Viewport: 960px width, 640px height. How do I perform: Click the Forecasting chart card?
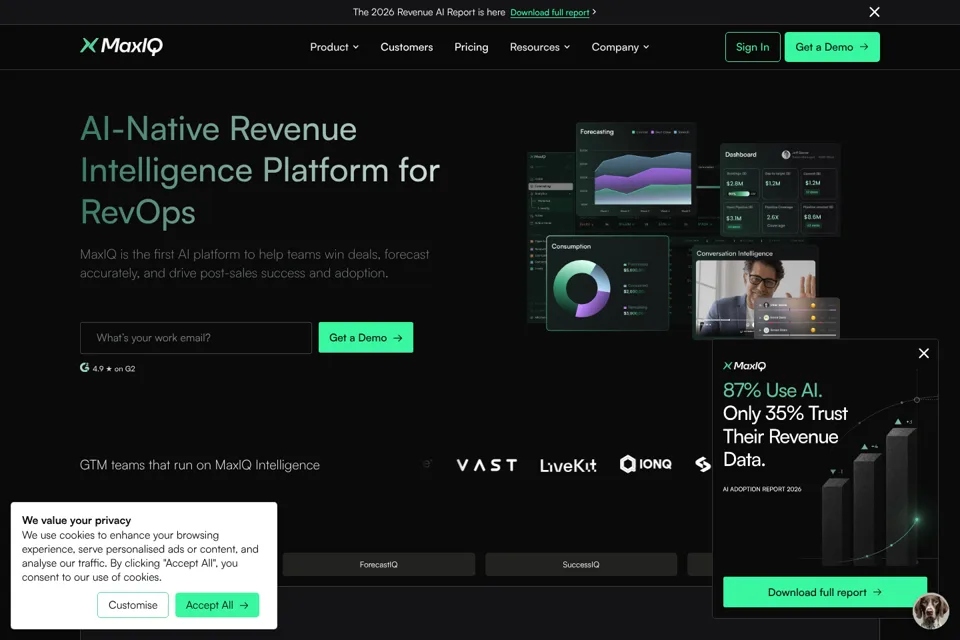pos(636,170)
